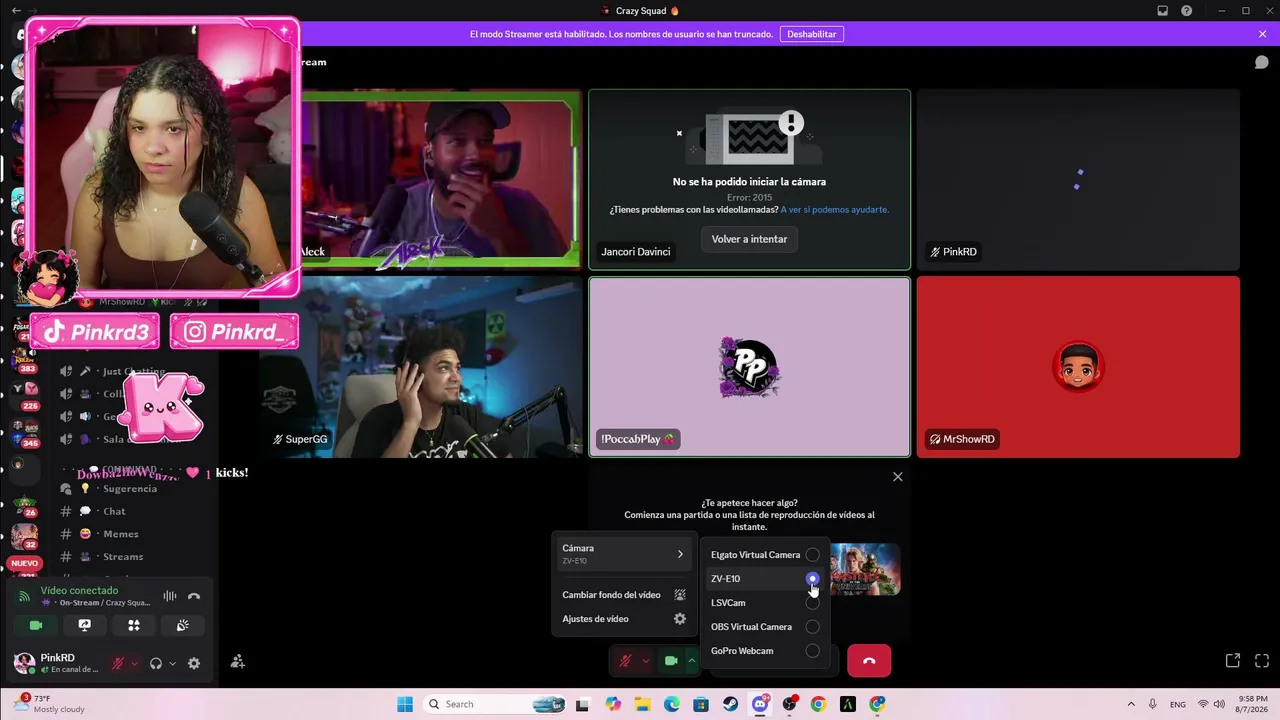Open the Chat channel
1280x720 pixels.
point(114,511)
